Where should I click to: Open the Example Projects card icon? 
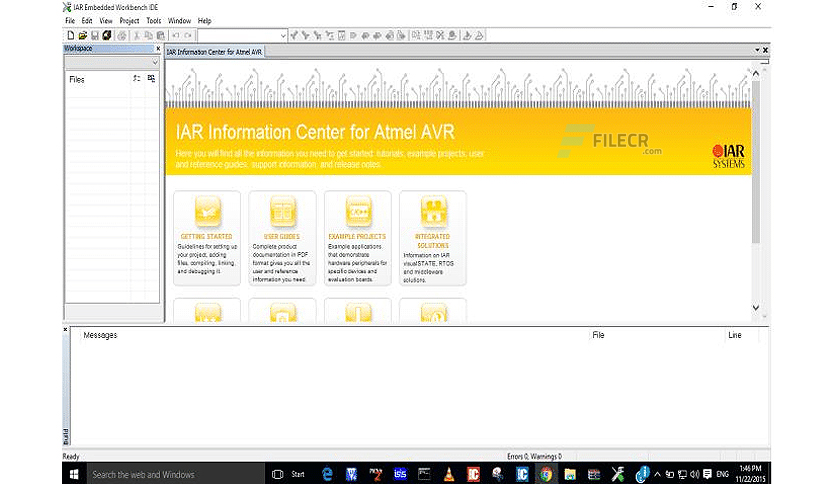coord(358,212)
